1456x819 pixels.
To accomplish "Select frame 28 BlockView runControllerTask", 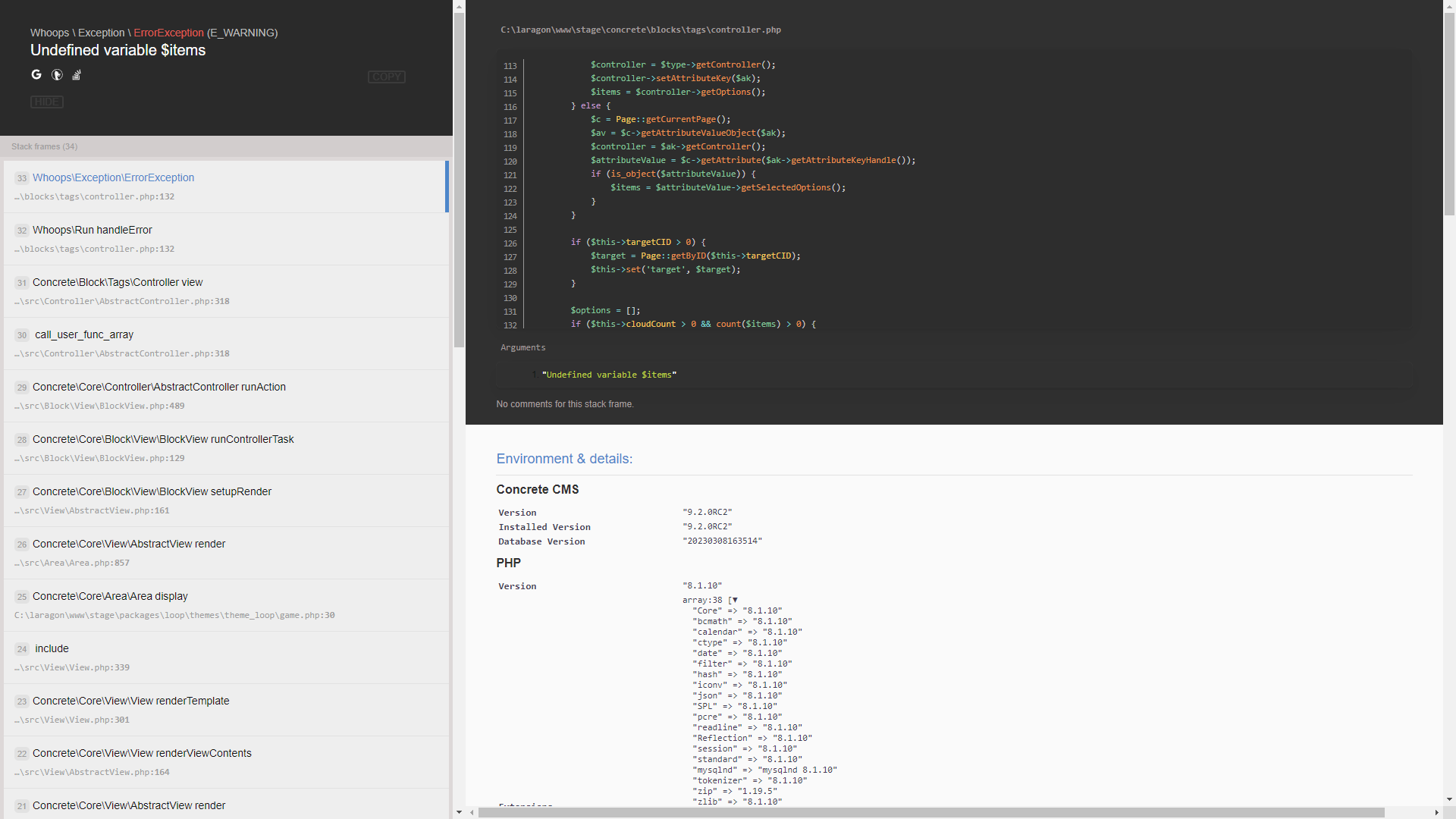I will (x=164, y=439).
